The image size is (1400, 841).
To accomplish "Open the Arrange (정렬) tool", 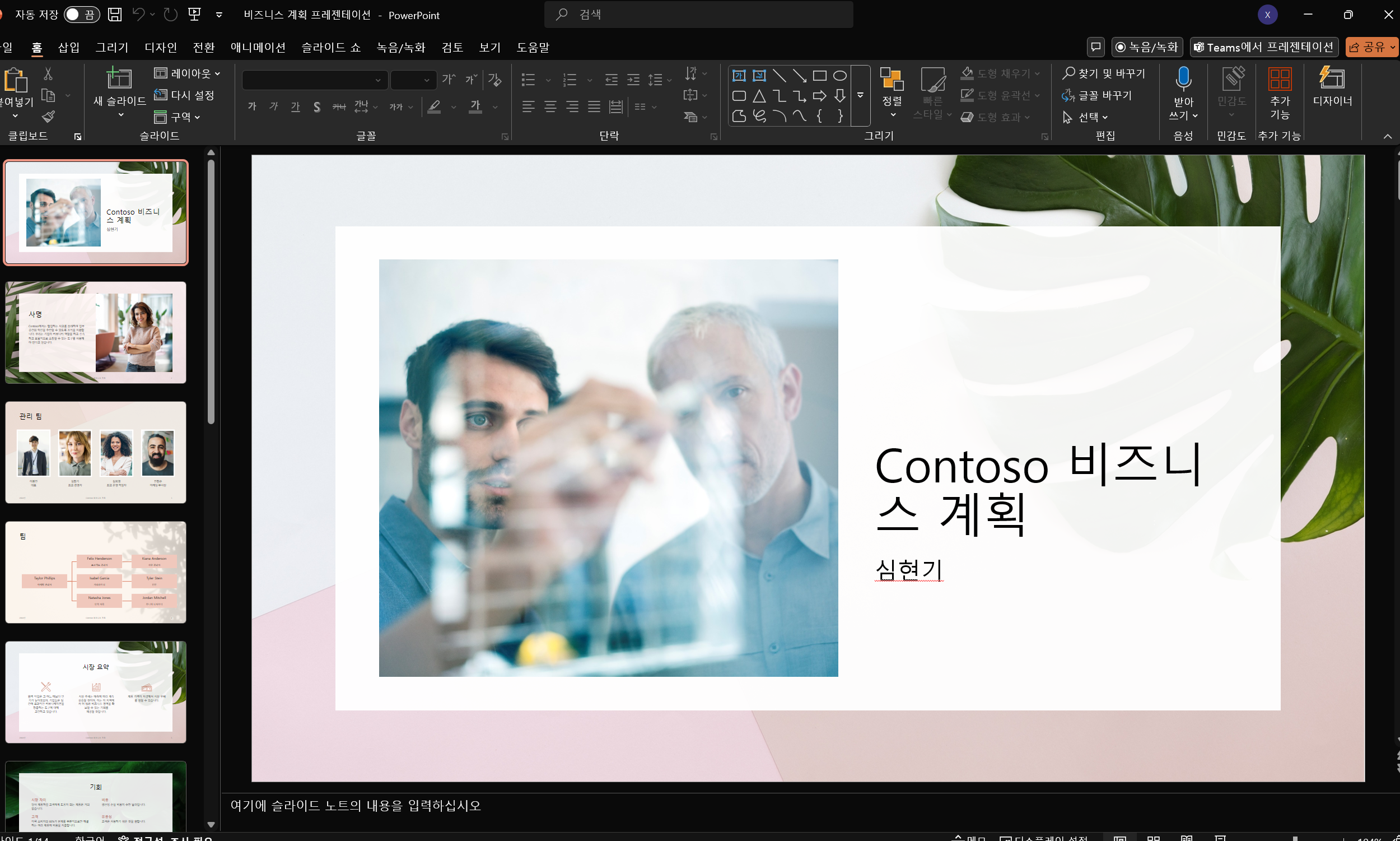I will pos(892,92).
